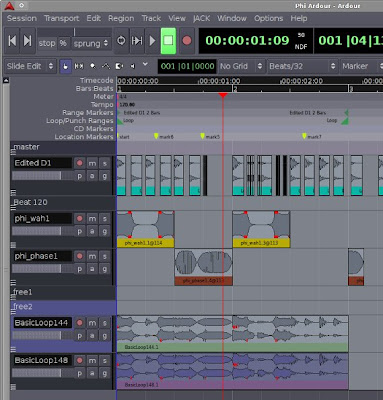Viewport: 383px width, 400px height.
Task: Arm the global record button
Action: [187, 41]
